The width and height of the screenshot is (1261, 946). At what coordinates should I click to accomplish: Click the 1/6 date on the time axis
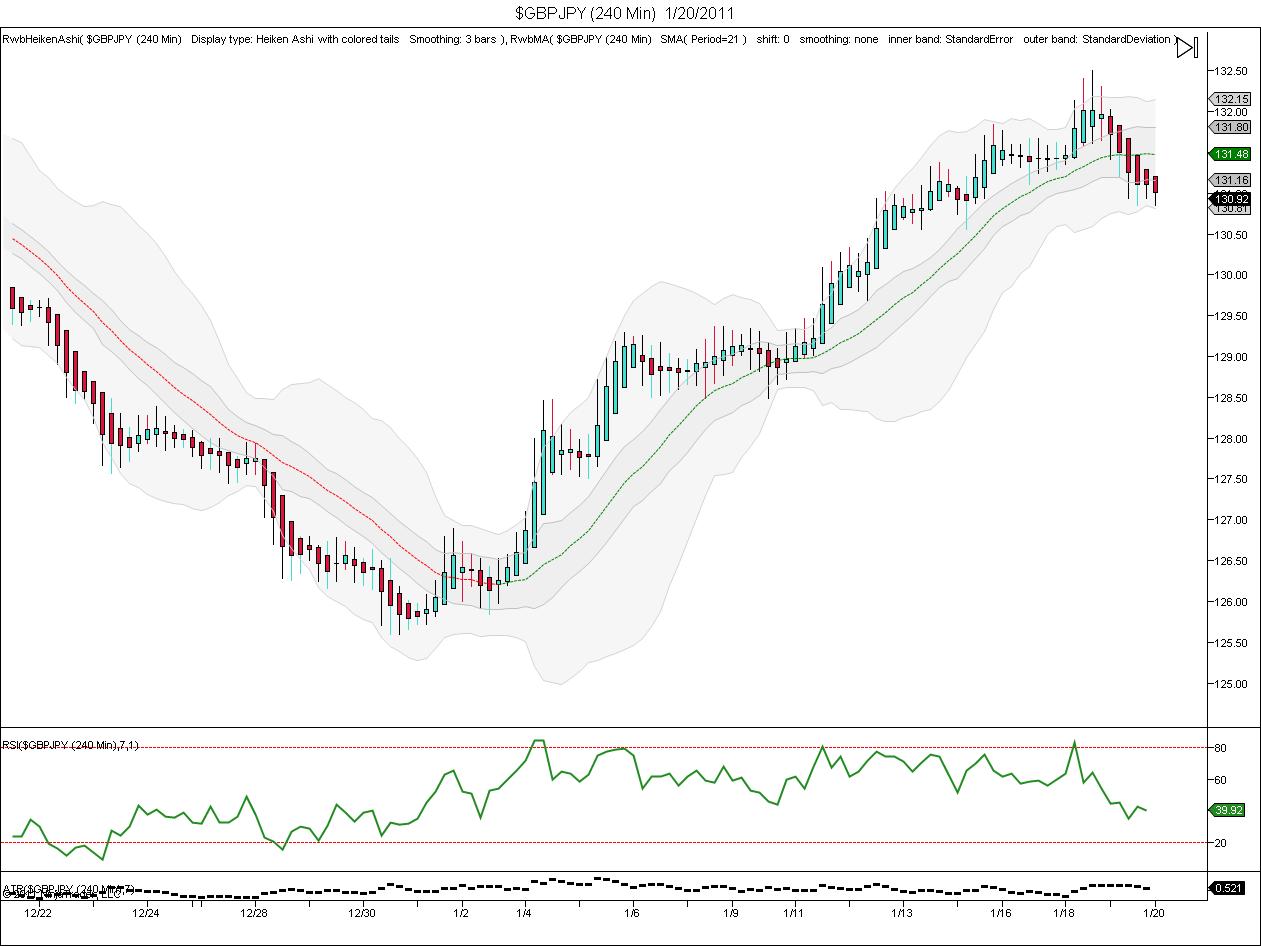point(632,912)
